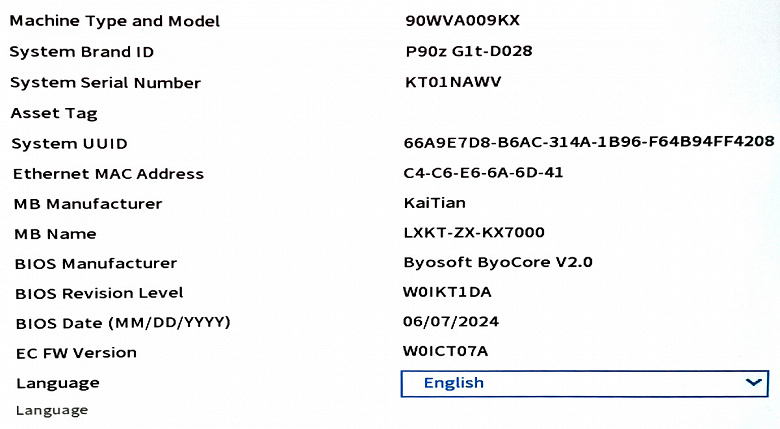Click the Ethernet MAC Address label
The image size is (780, 429).
(x=108, y=174)
